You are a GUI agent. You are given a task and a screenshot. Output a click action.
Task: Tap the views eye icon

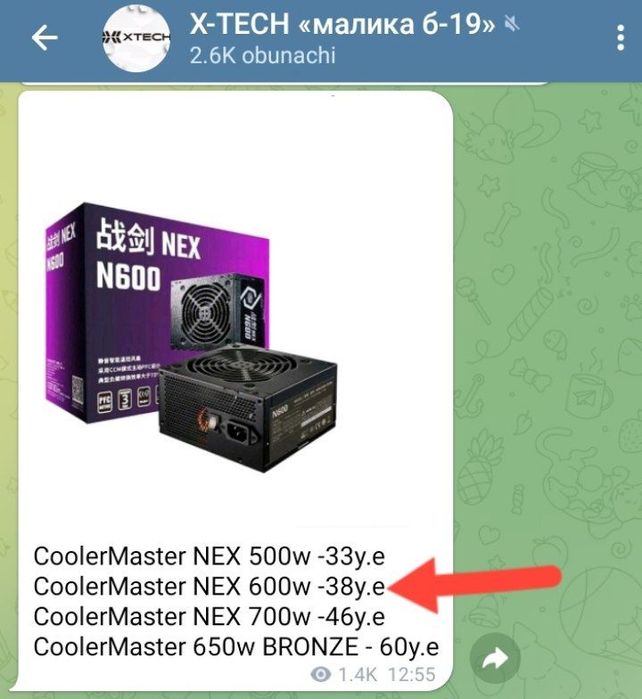(321, 674)
